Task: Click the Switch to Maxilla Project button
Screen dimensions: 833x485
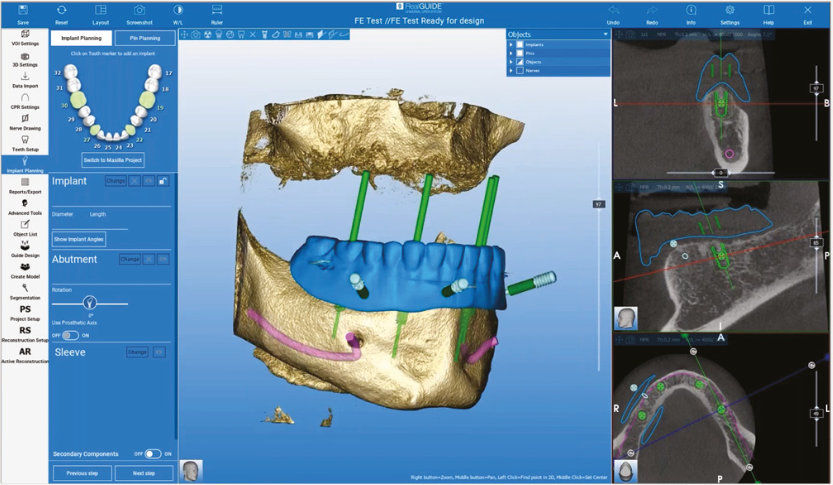Action: [113, 160]
